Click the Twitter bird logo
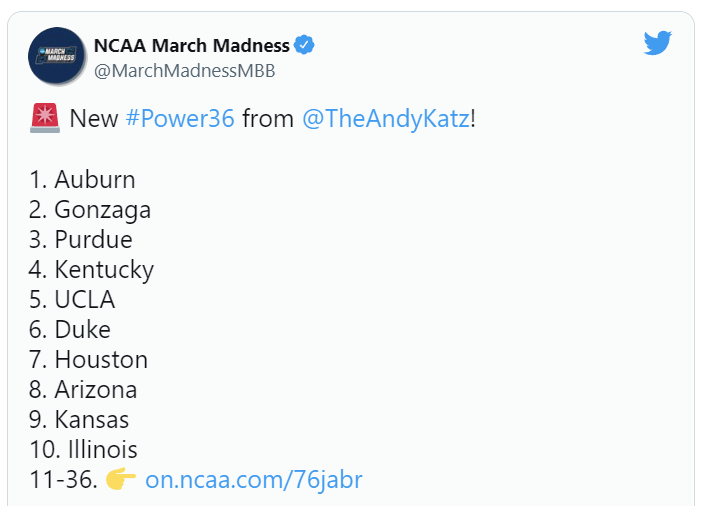The height and width of the screenshot is (506, 701). coord(657,43)
